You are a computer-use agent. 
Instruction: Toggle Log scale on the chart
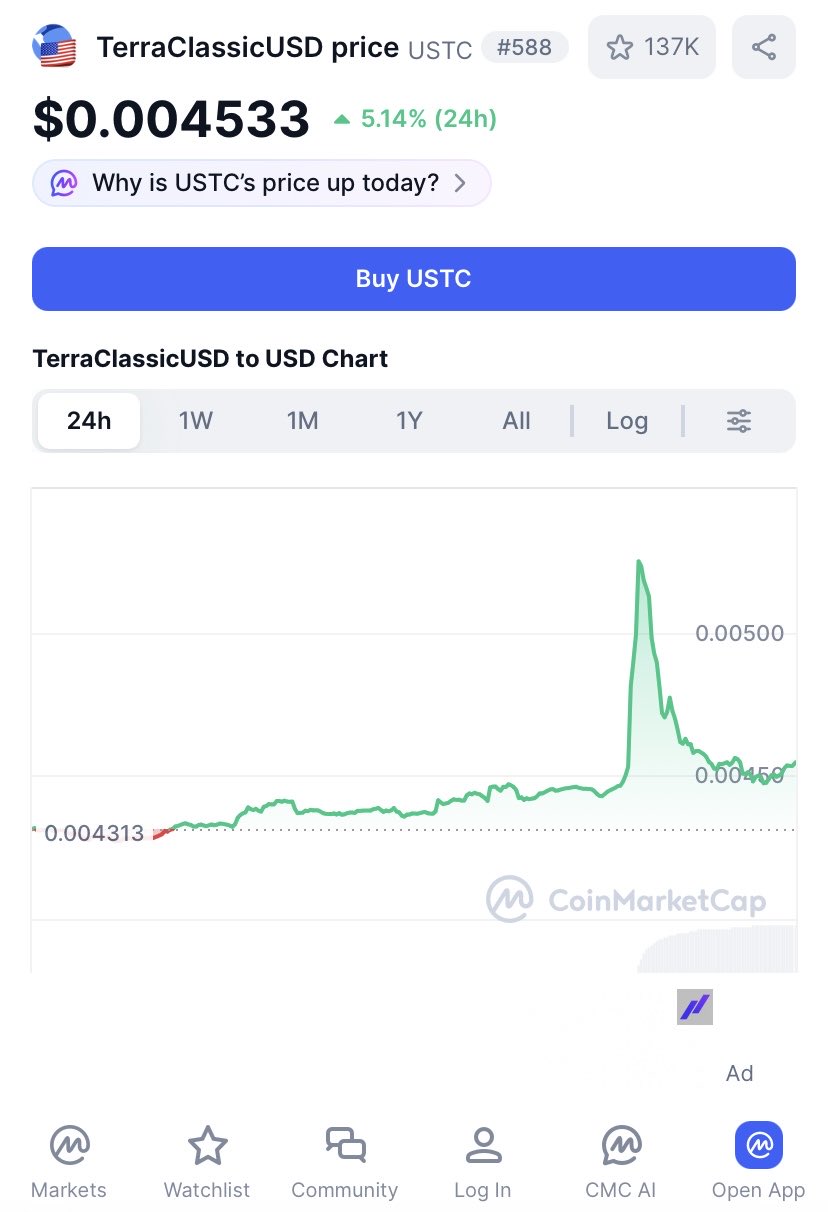point(627,421)
